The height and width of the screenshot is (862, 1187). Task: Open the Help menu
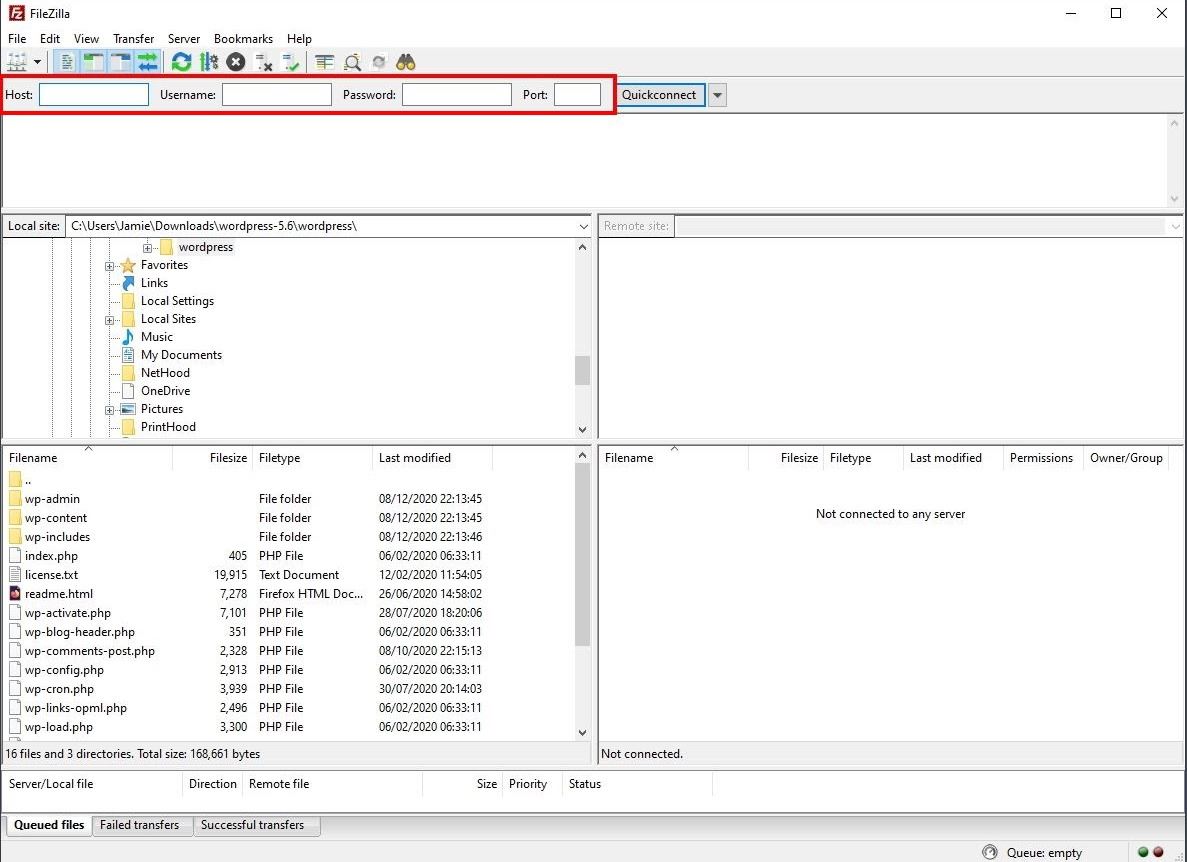299,39
